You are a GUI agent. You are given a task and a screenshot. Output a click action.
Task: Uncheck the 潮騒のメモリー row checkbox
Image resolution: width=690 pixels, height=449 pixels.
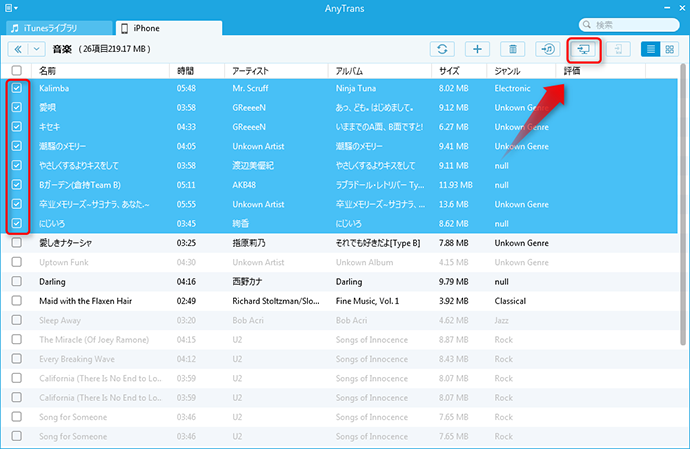[16, 146]
